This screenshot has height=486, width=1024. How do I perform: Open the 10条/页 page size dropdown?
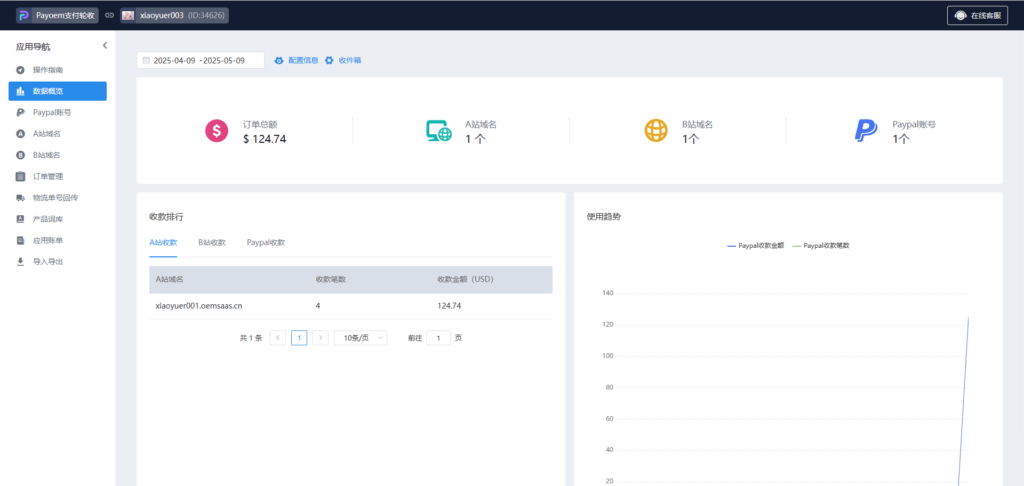pyautogui.click(x=360, y=338)
